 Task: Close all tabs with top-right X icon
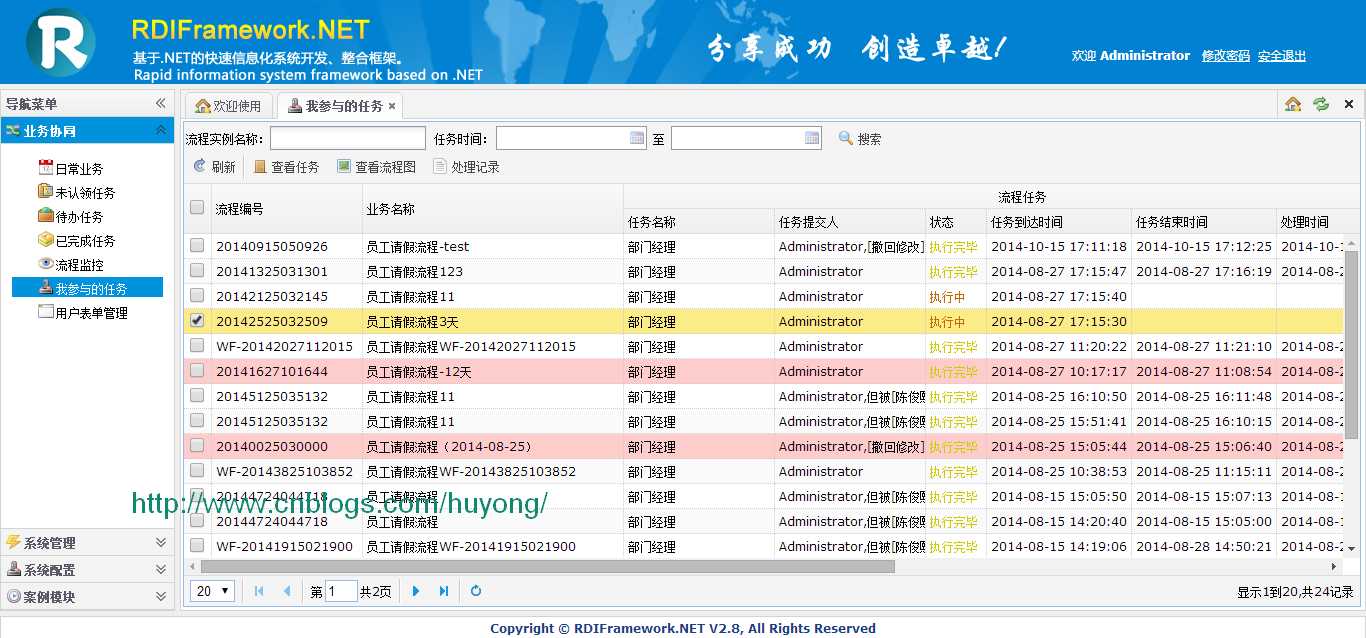1348,104
